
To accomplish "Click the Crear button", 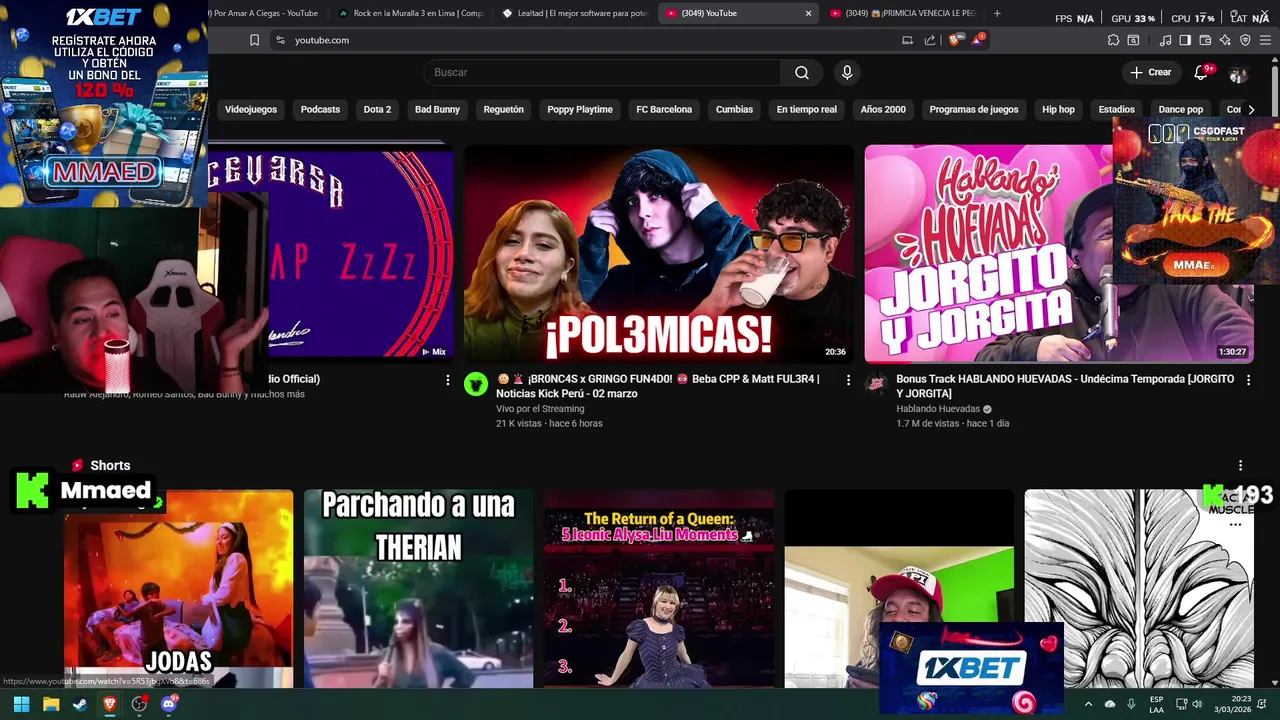I will click(x=1150, y=72).
